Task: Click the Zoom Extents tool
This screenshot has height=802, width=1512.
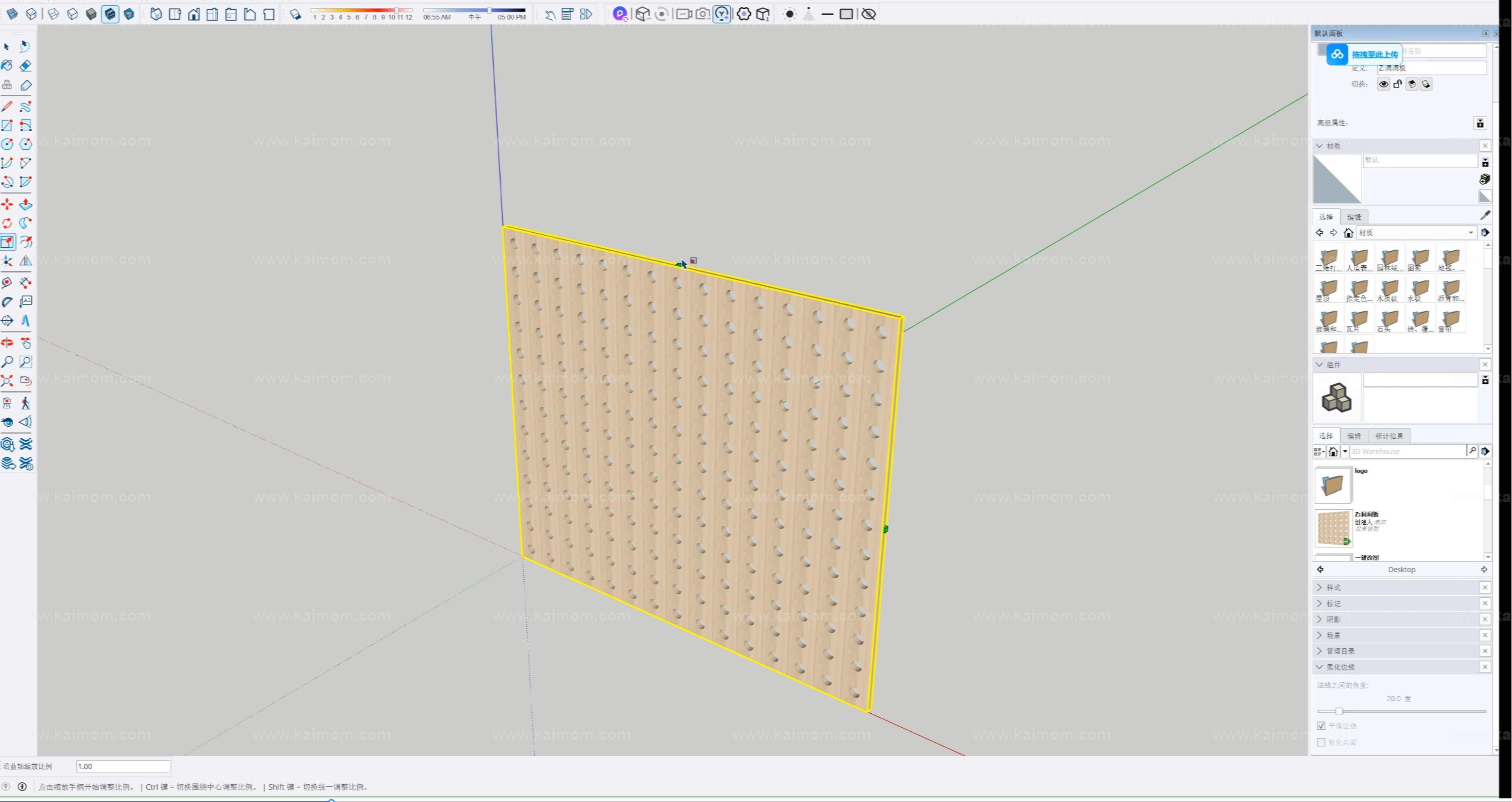Action: point(7,381)
